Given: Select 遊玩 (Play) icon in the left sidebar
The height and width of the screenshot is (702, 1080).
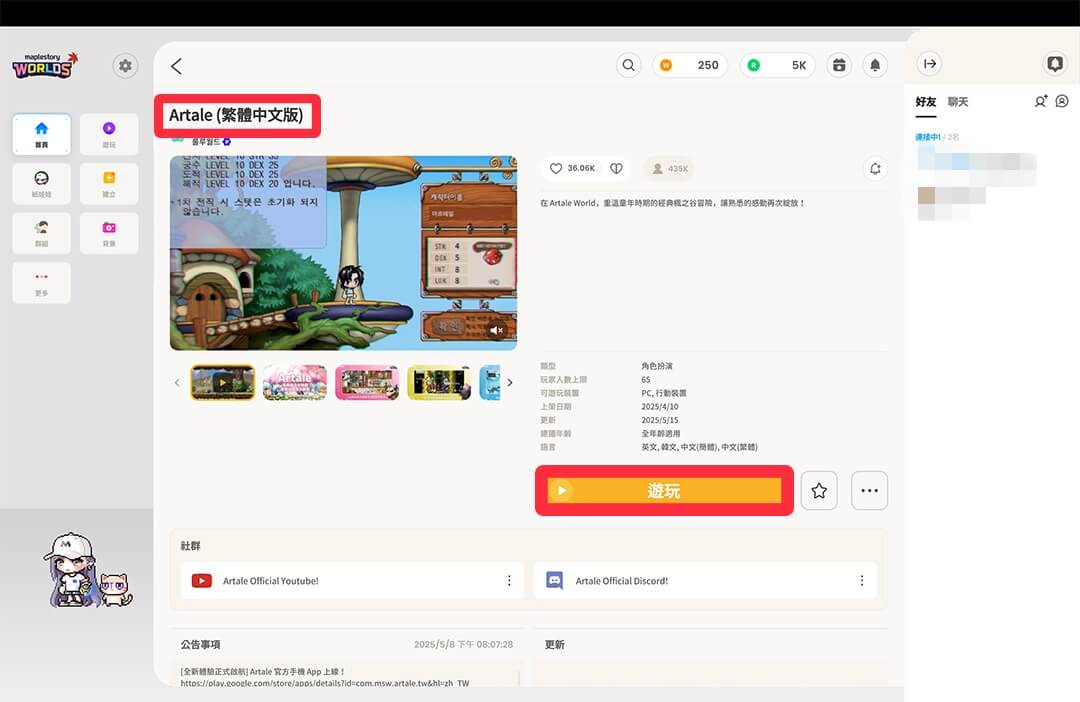Looking at the screenshot, I should 109,133.
